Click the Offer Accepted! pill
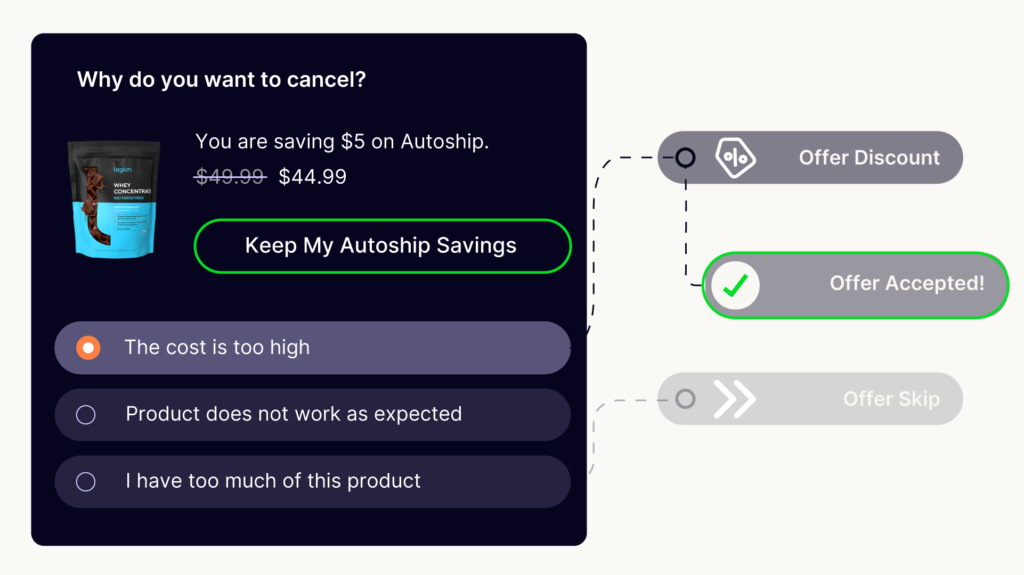 point(856,286)
